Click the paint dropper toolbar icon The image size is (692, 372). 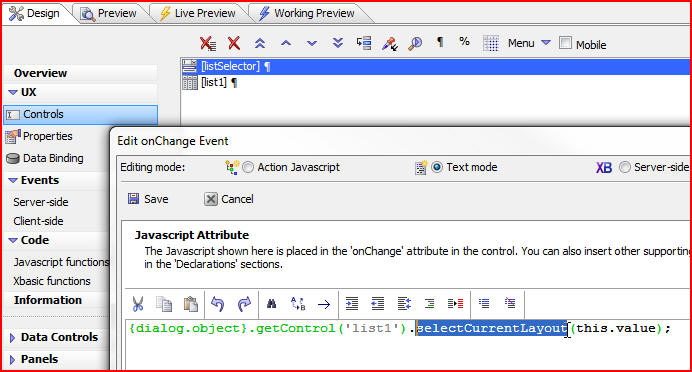[390, 44]
